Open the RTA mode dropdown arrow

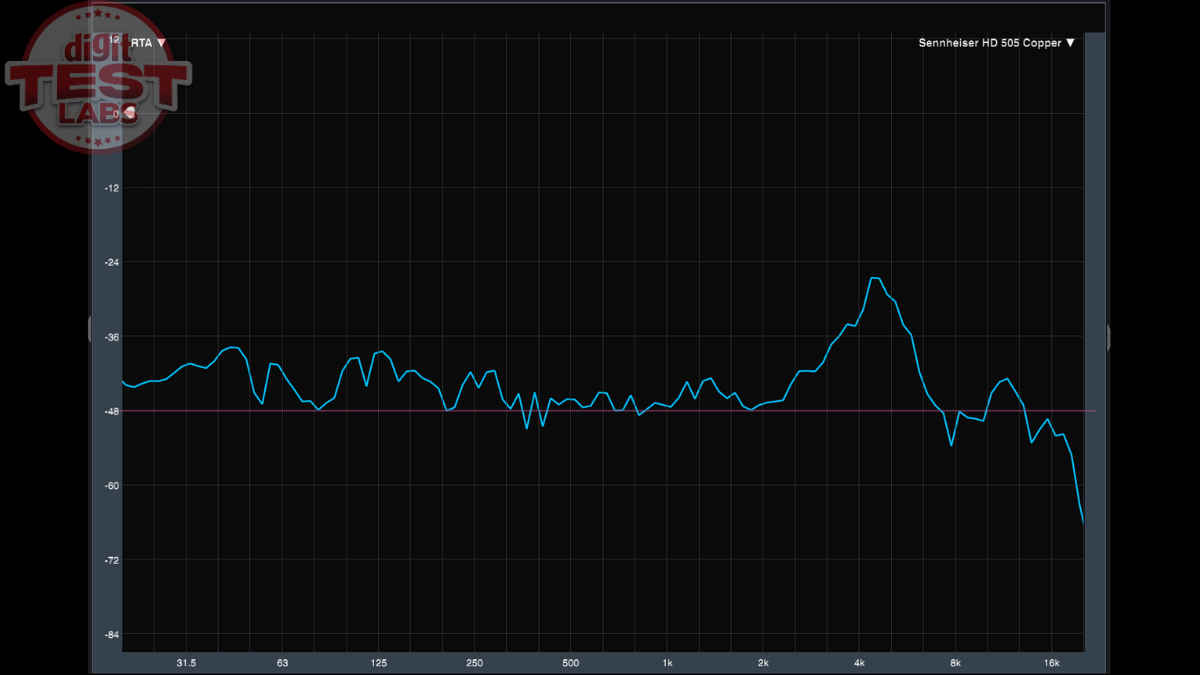(162, 43)
